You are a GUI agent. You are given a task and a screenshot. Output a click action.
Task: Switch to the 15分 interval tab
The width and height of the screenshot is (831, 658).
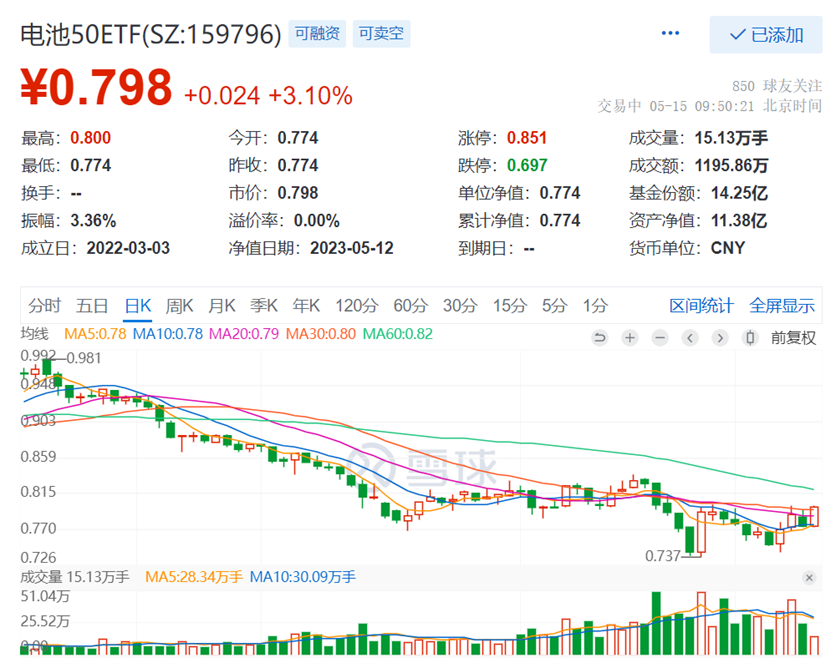point(510,306)
